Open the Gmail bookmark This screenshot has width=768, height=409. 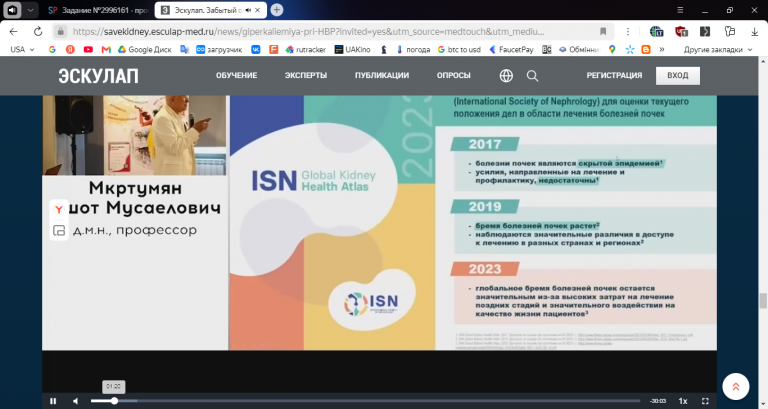(x=106, y=49)
